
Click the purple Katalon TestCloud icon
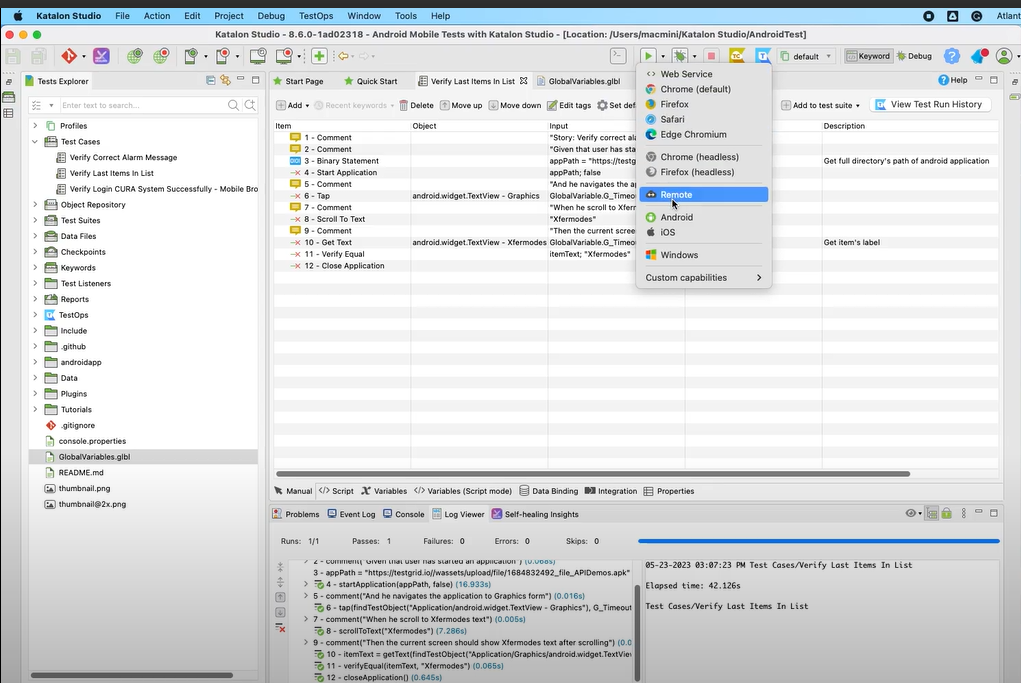(x=101, y=56)
